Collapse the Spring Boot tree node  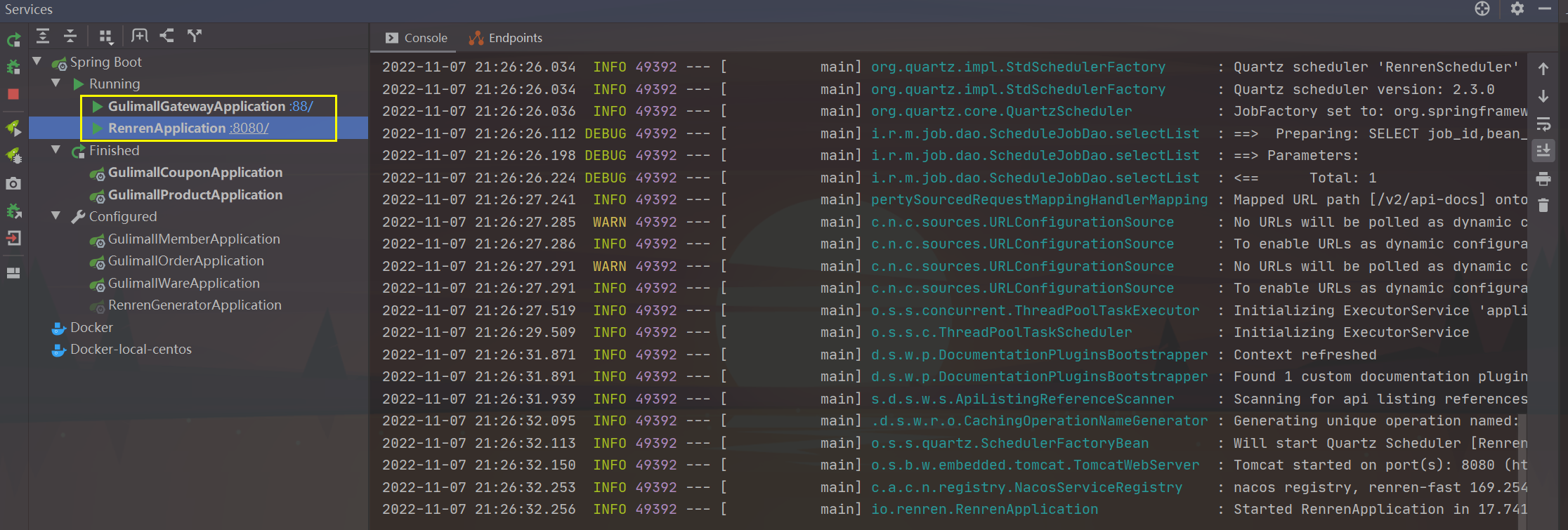pos(37,62)
